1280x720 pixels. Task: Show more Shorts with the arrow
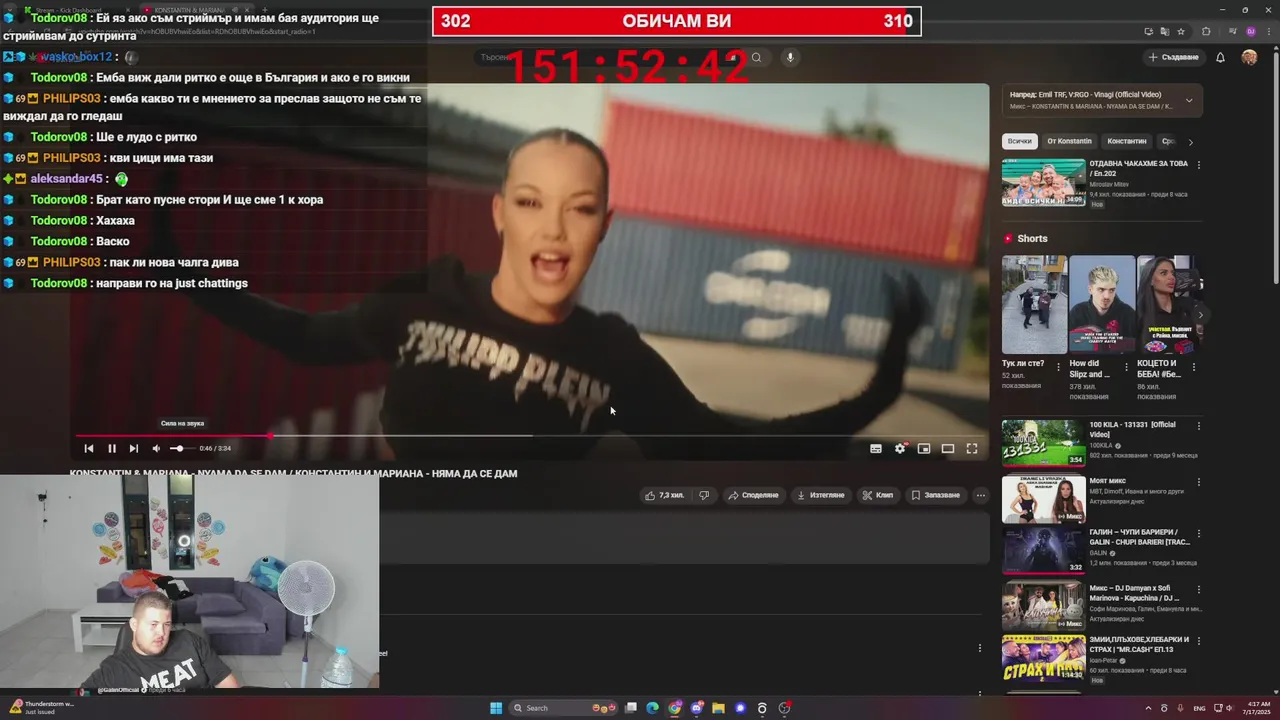click(x=1200, y=315)
